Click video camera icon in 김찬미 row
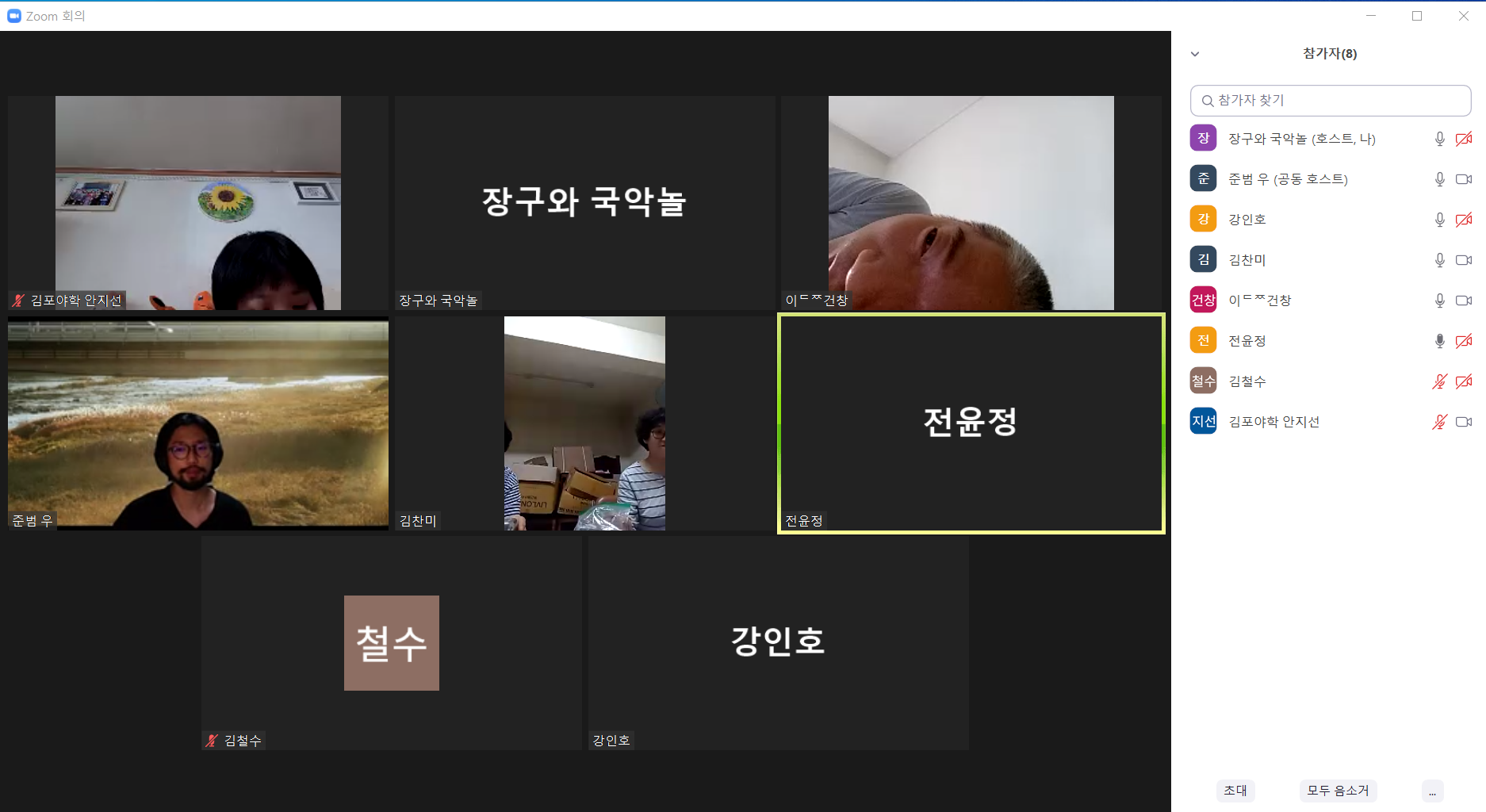This screenshot has height=812, width=1486. click(x=1464, y=260)
